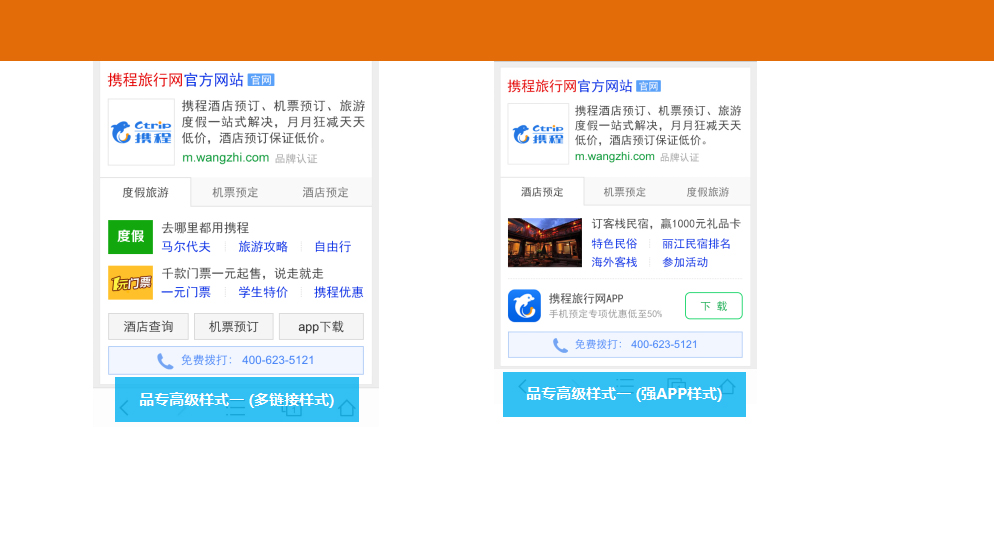
Task: Click the right card title 携程旅行网官方网站
Action: tap(570, 86)
